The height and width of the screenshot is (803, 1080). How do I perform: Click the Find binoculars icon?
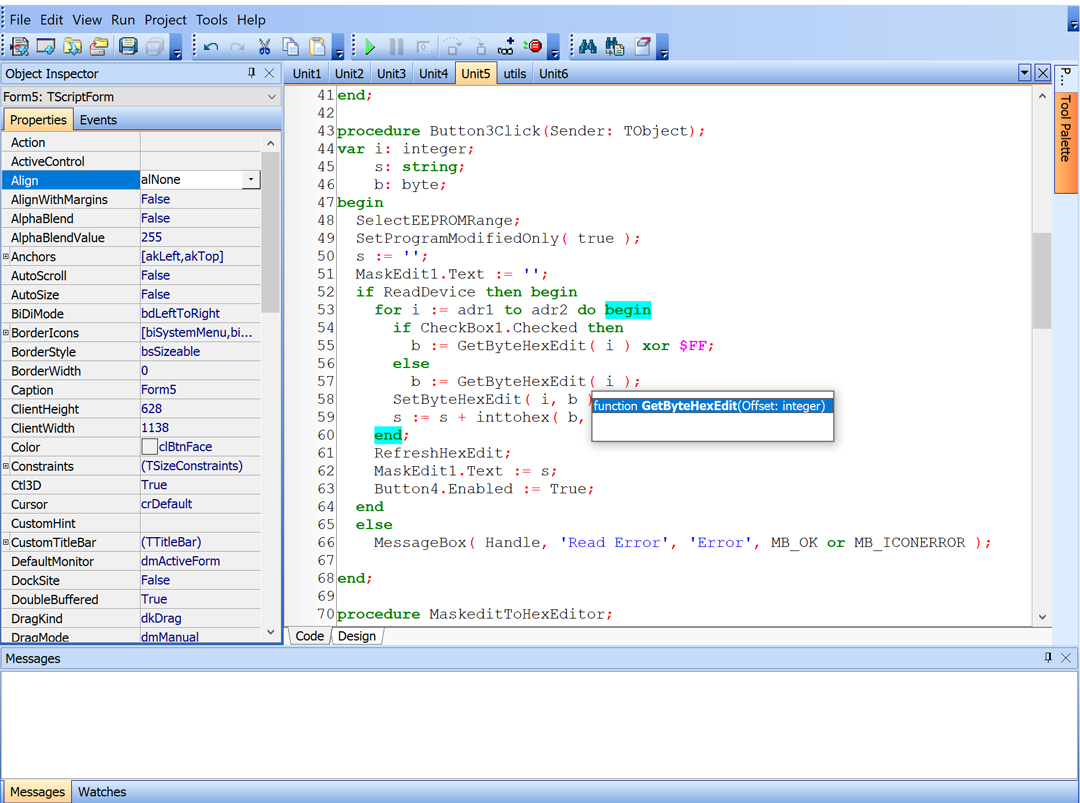tap(588, 46)
